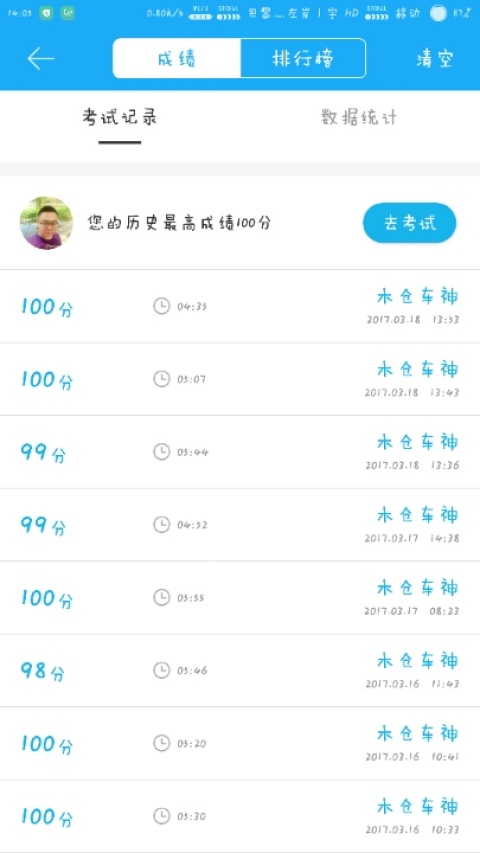Open the 数据统计 tab
Image resolution: width=480 pixels, height=853 pixels.
tap(359, 117)
